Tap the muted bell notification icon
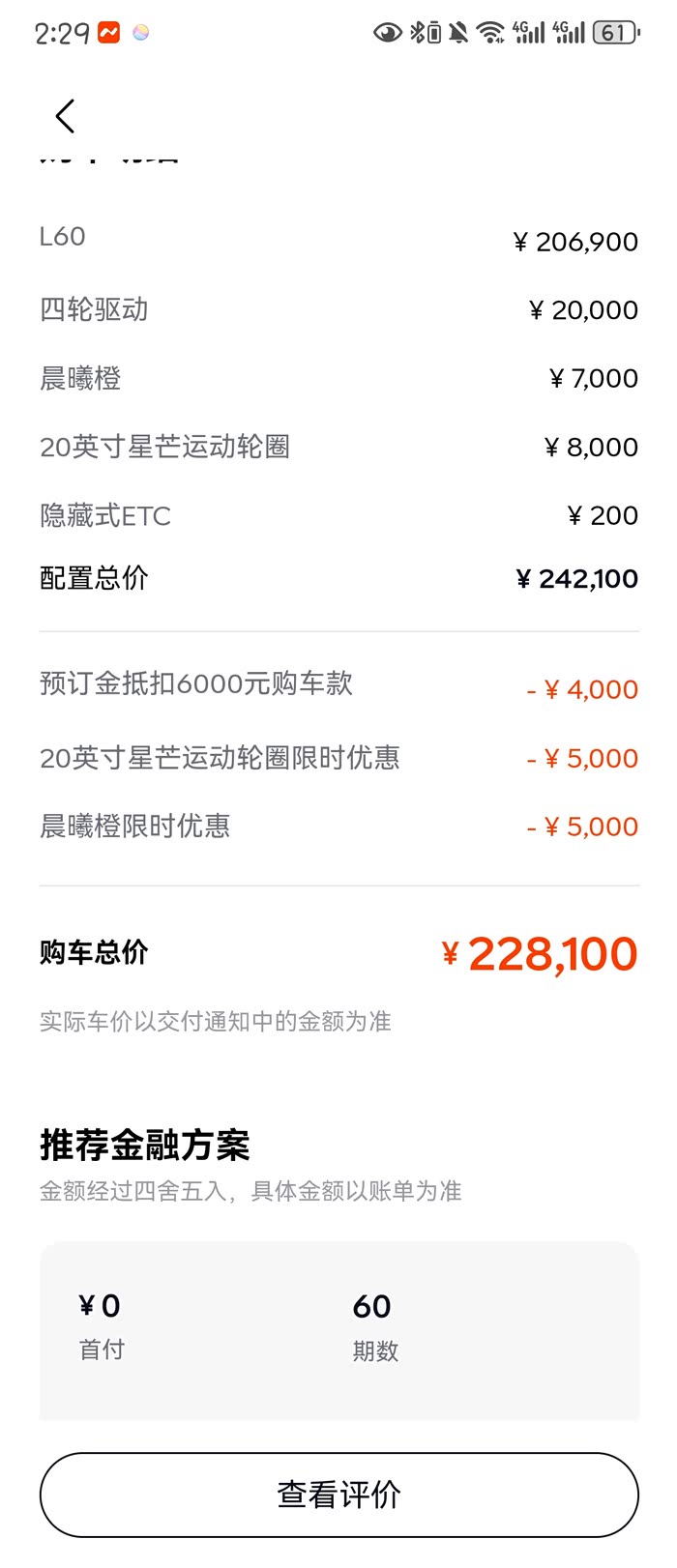The image size is (677, 1568). 458,33
